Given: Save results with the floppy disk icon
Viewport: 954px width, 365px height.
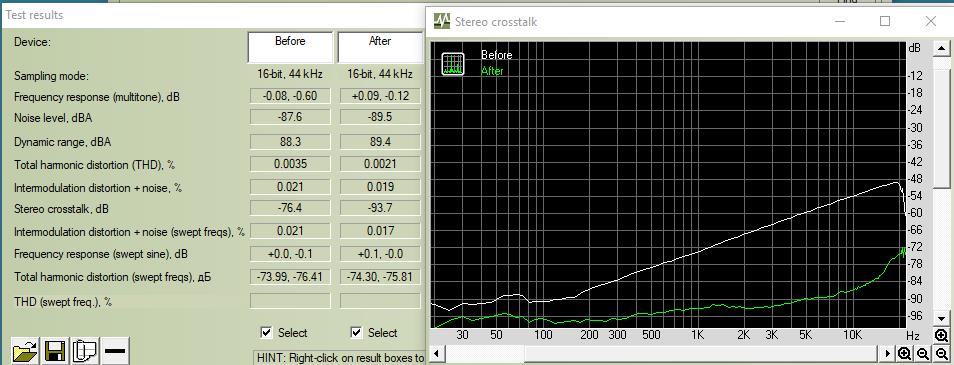Looking at the screenshot, I should [x=55, y=351].
